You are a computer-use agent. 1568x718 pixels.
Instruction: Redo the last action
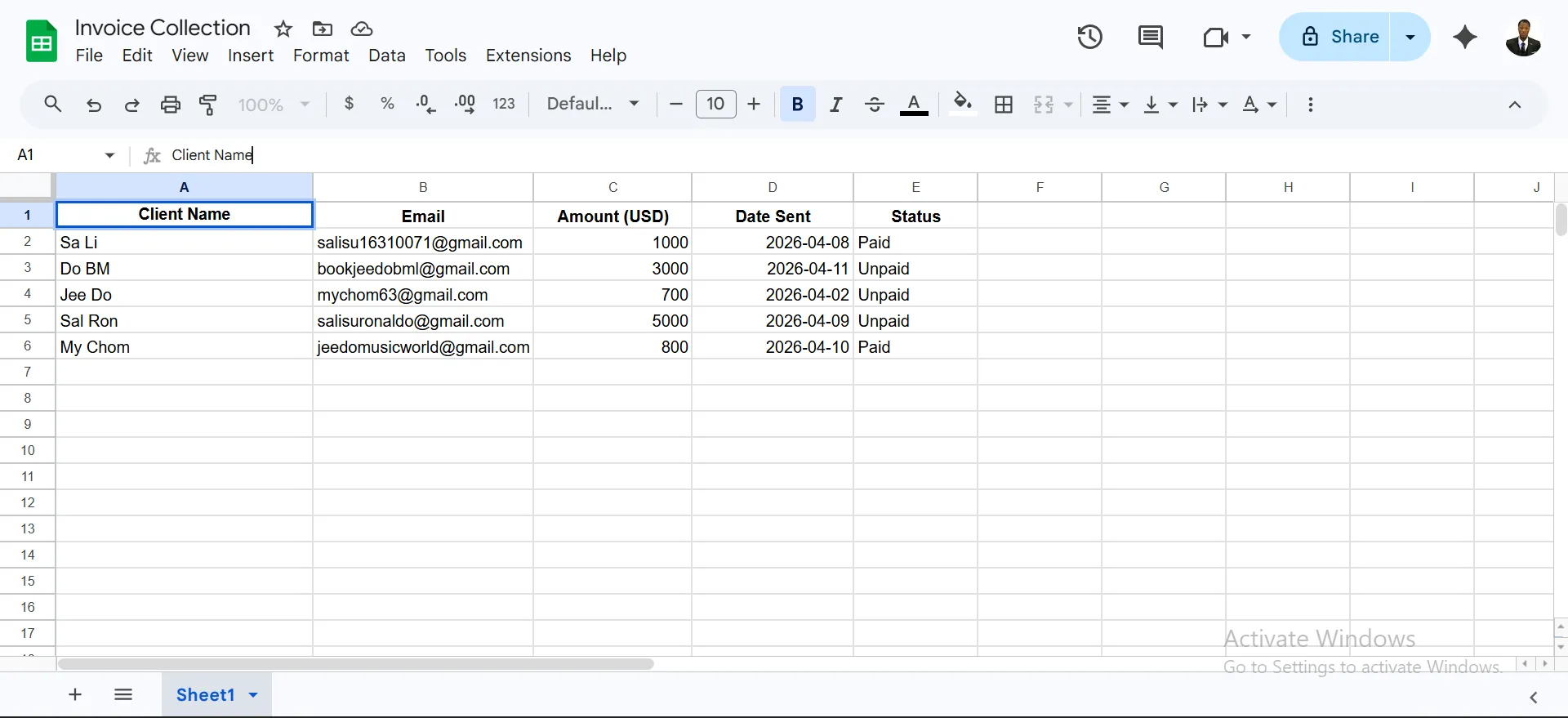click(131, 105)
